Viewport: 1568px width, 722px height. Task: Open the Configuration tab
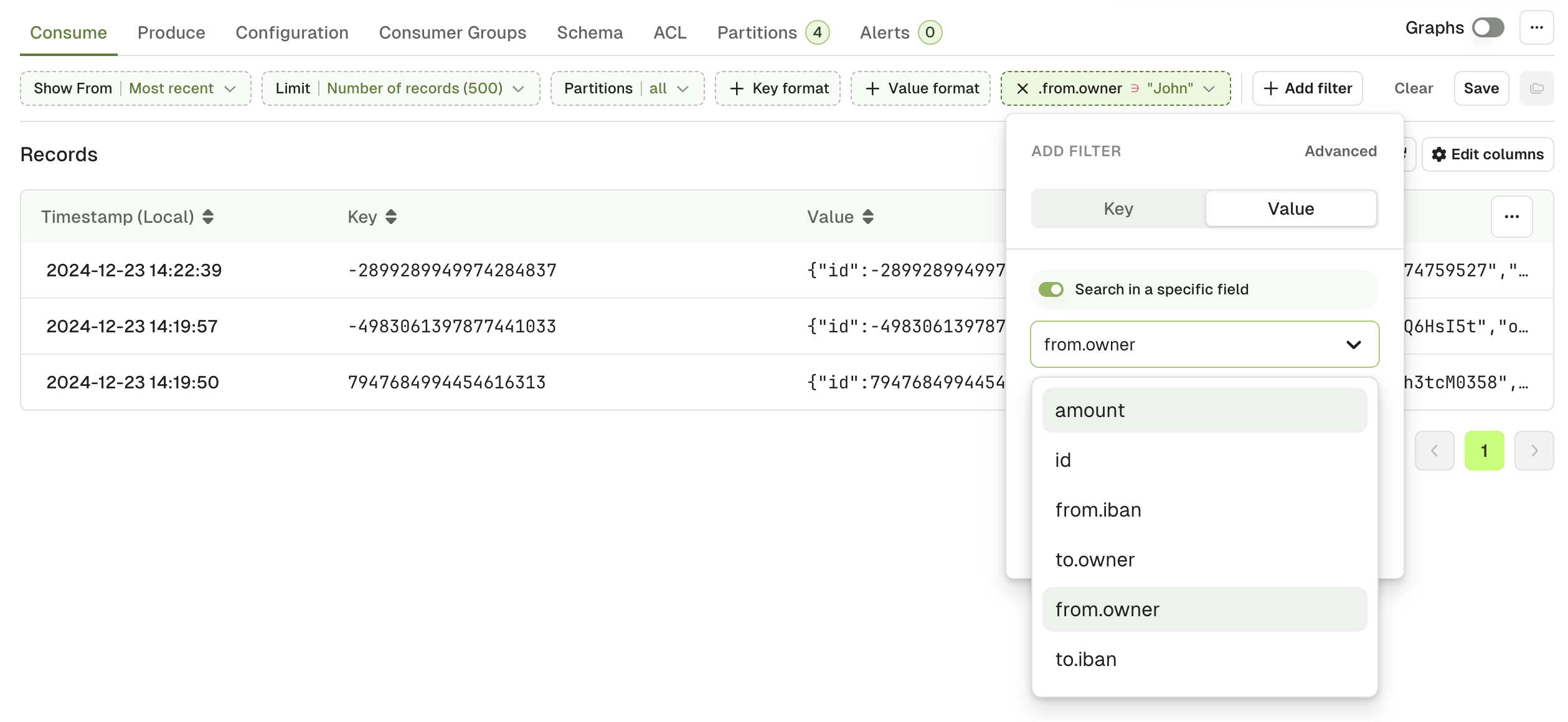point(292,32)
